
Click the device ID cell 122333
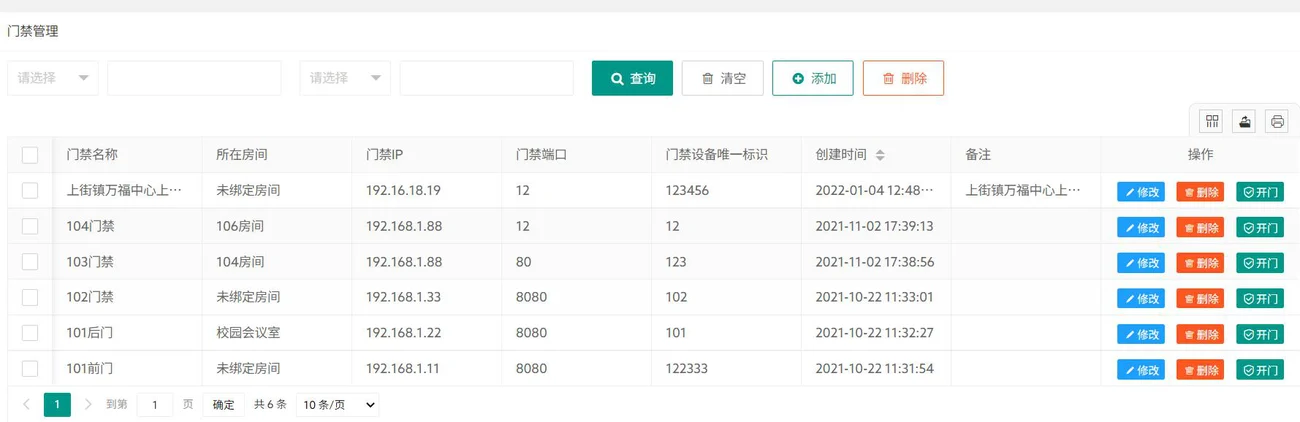[x=687, y=368]
